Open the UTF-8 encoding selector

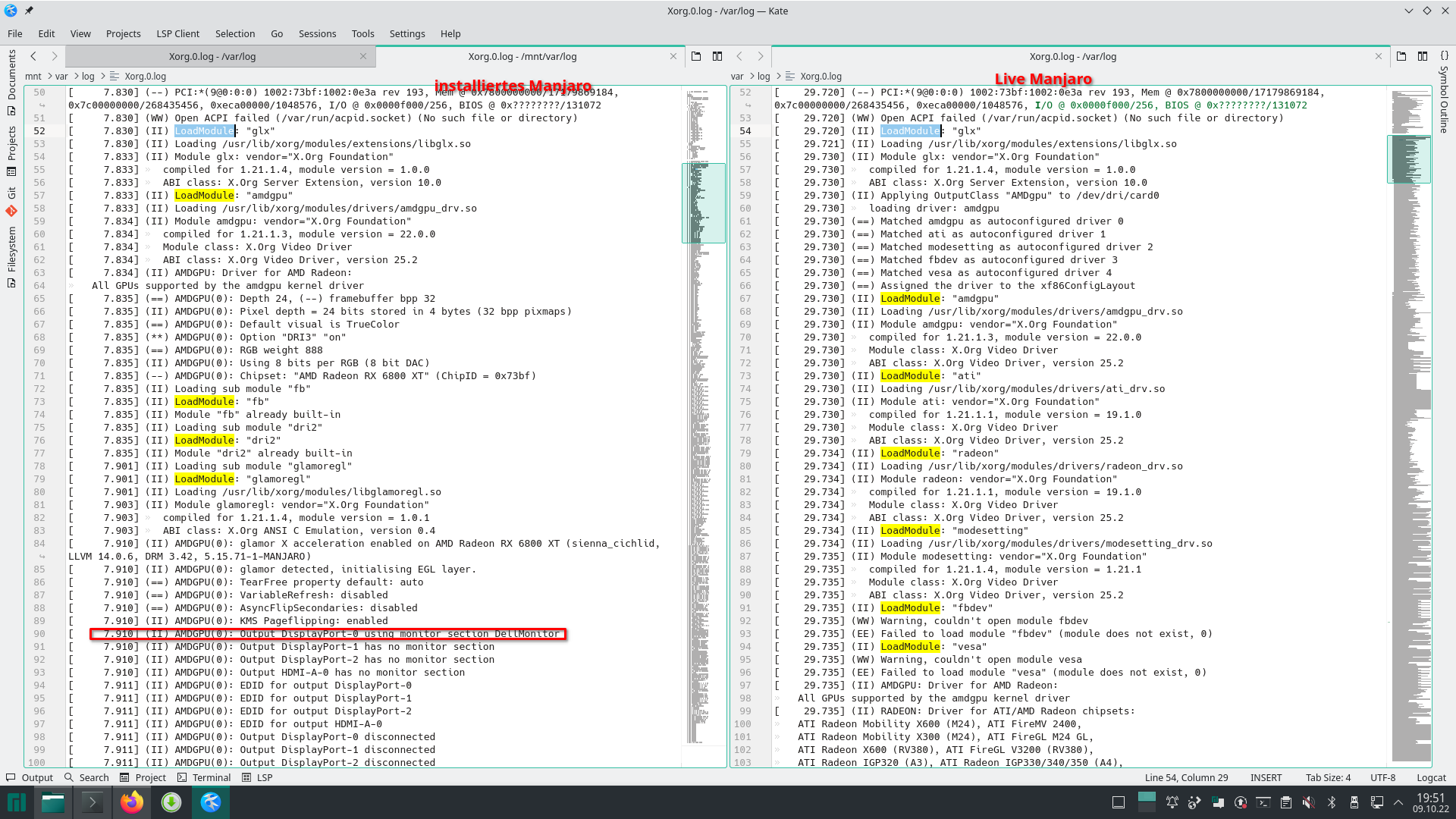[x=1382, y=777]
